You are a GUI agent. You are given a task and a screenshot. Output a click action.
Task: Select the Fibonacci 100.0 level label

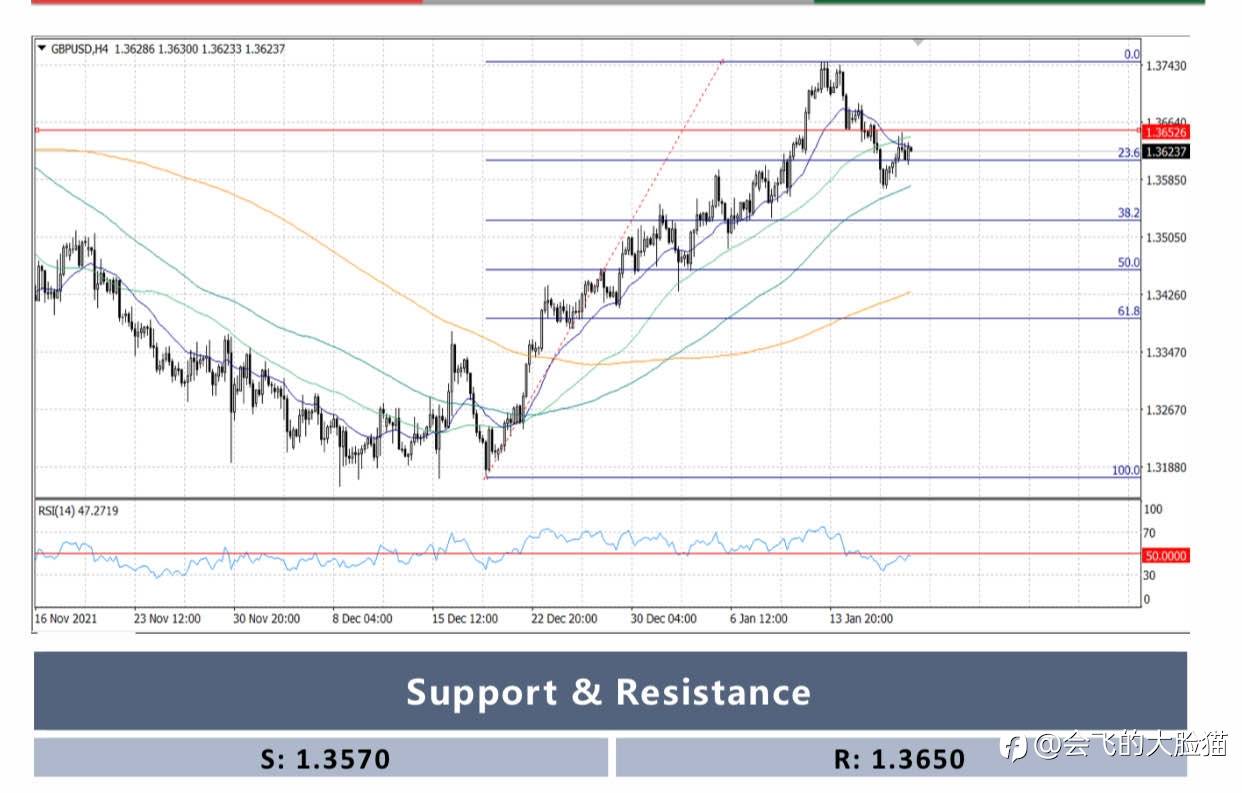(x=1126, y=470)
